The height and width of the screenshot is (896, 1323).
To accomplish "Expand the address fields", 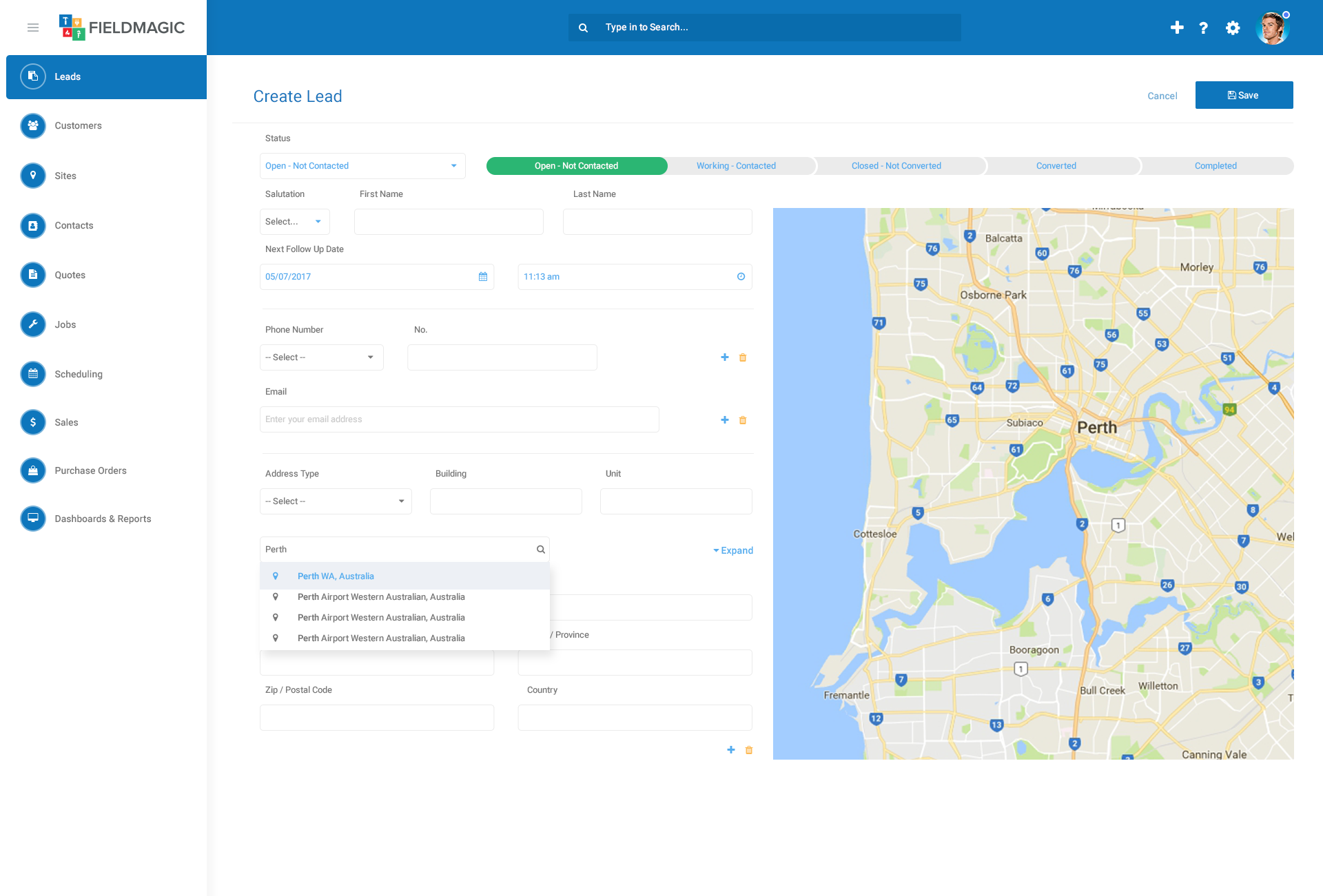I will [733, 550].
